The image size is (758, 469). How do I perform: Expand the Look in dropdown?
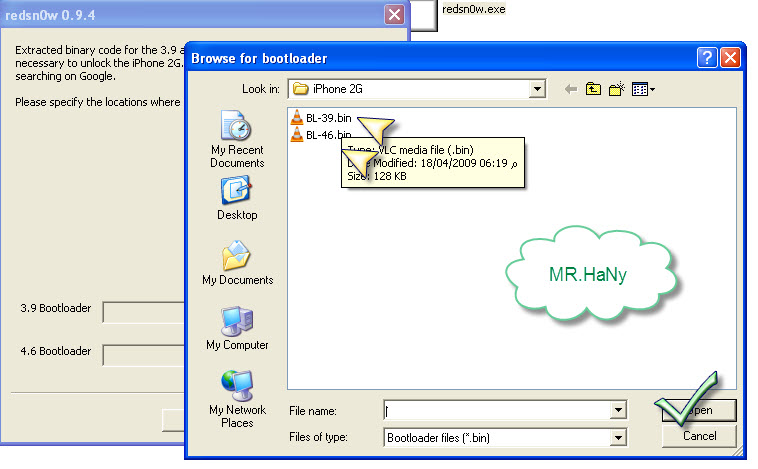pos(536,89)
